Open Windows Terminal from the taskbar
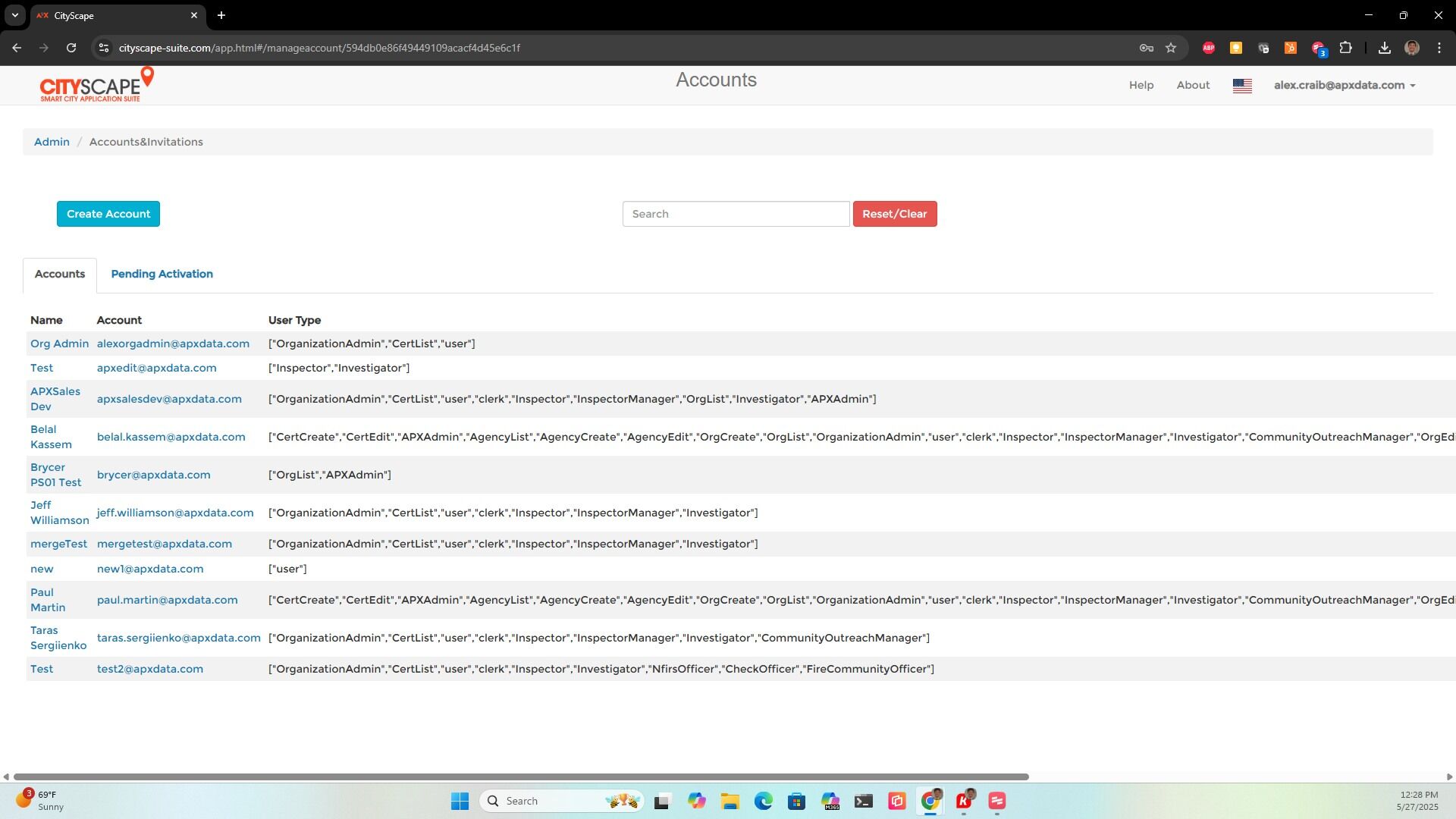The width and height of the screenshot is (1456, 819). pos(864,801)
